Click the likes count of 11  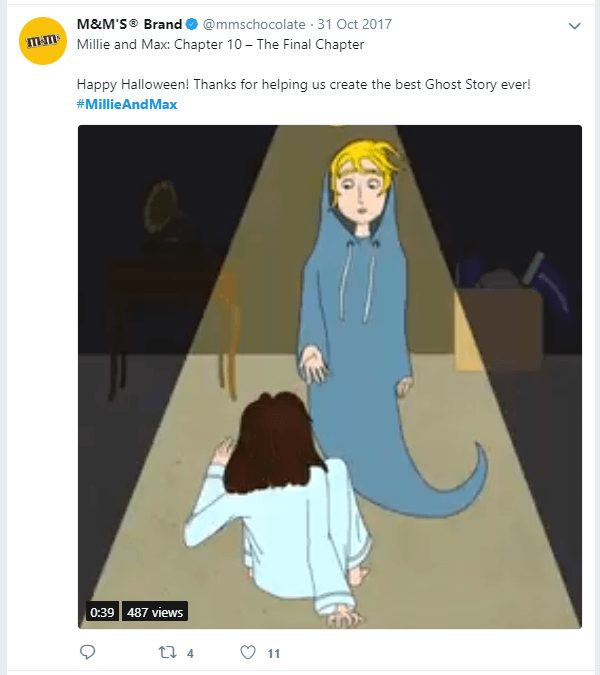point(273,653)
